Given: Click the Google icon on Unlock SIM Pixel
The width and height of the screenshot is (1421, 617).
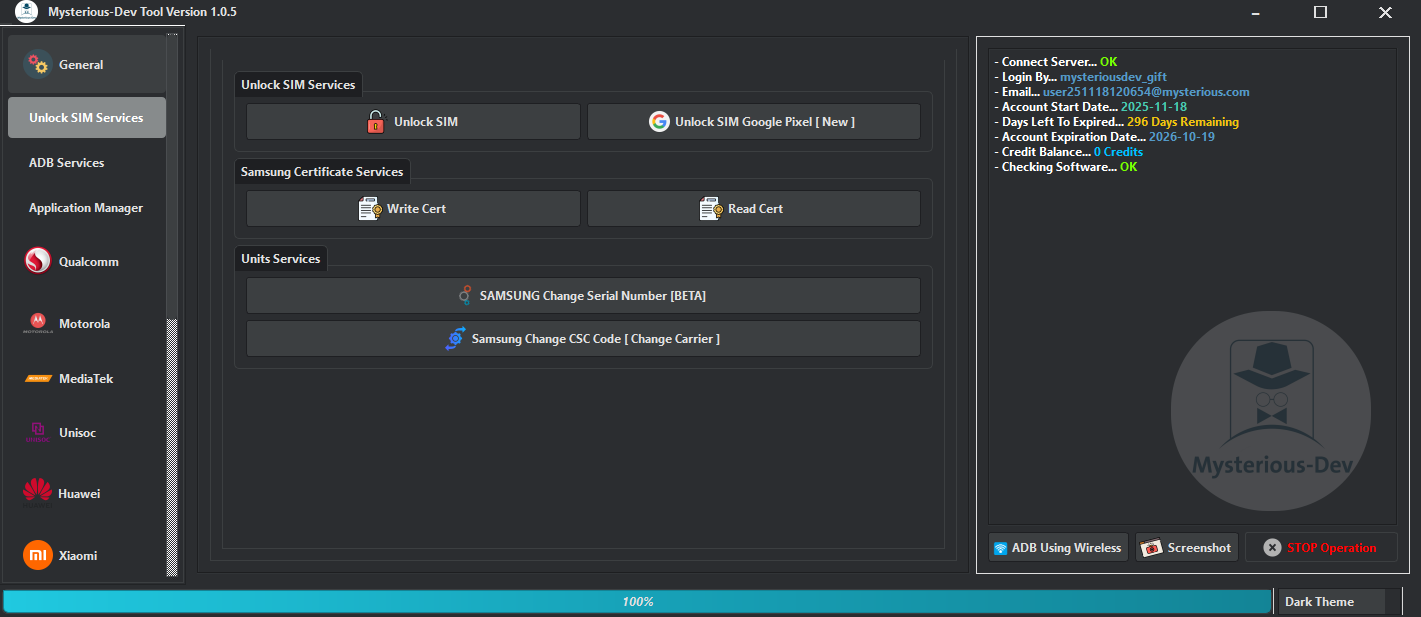Looking at the screenshot, I should coord(661,121).
